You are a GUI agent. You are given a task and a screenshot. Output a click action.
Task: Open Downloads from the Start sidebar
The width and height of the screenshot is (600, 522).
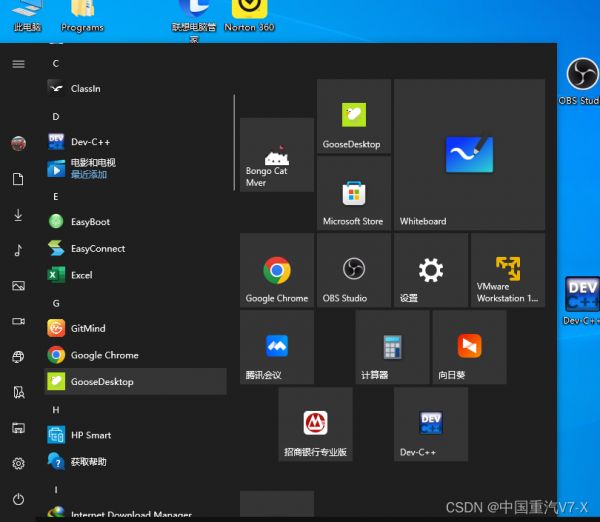(x=18, y=215)
